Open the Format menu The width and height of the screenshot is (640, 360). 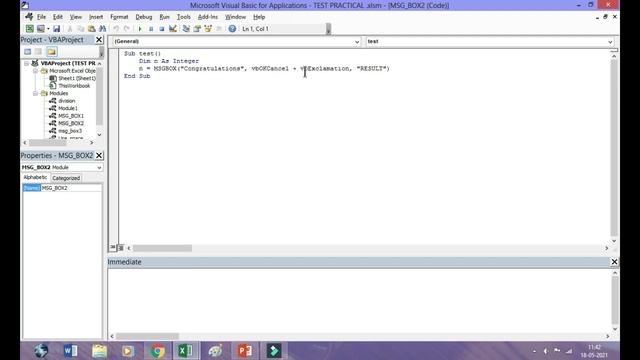(119, 17)
